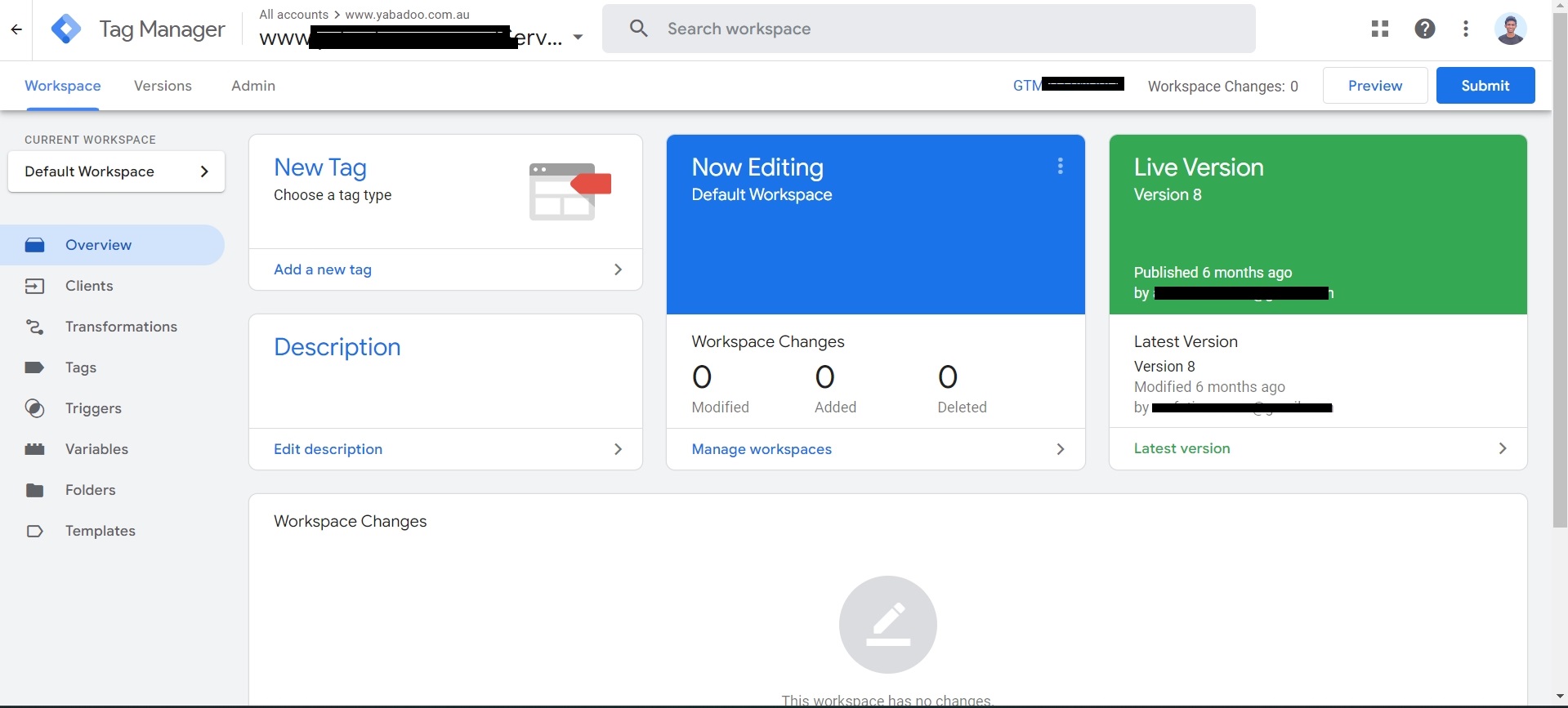Image resolution: width=1568 pixels, height=708 pixels.
Task: Click the Add a new tag chevron
Action: 618,269
